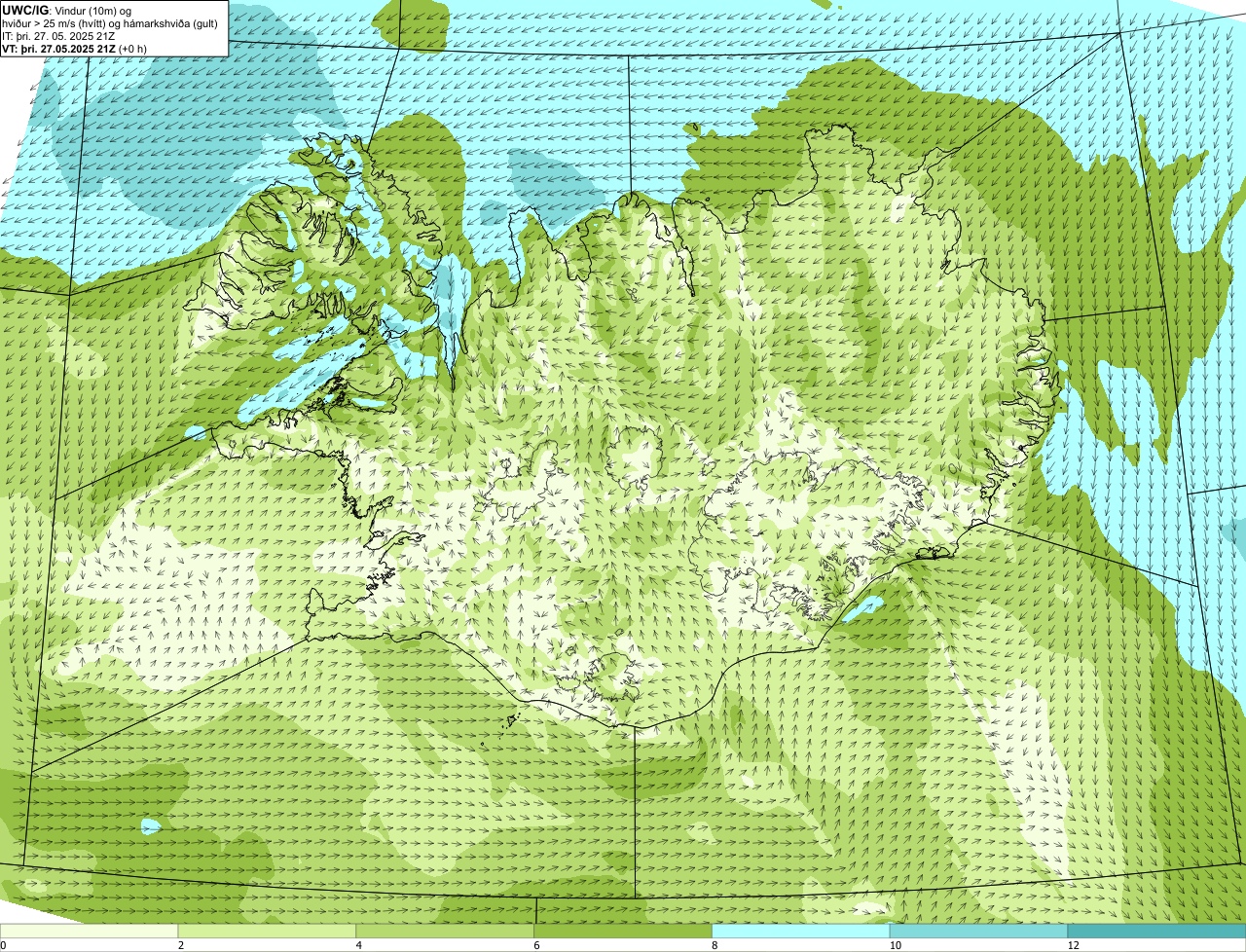Select the teal-blue 10–12 m/s swatch
1246x952 pixels.
[978, 932]
